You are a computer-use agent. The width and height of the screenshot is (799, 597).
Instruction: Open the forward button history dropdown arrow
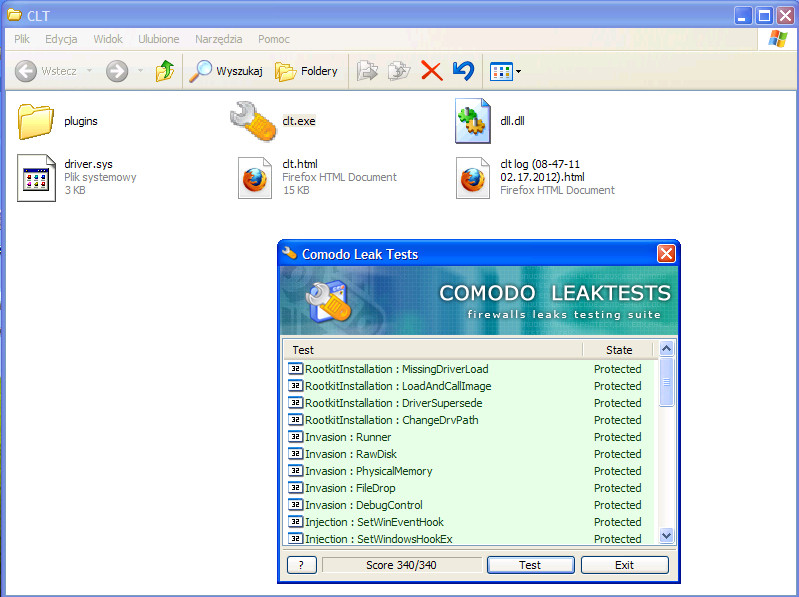tap(140, 71)
